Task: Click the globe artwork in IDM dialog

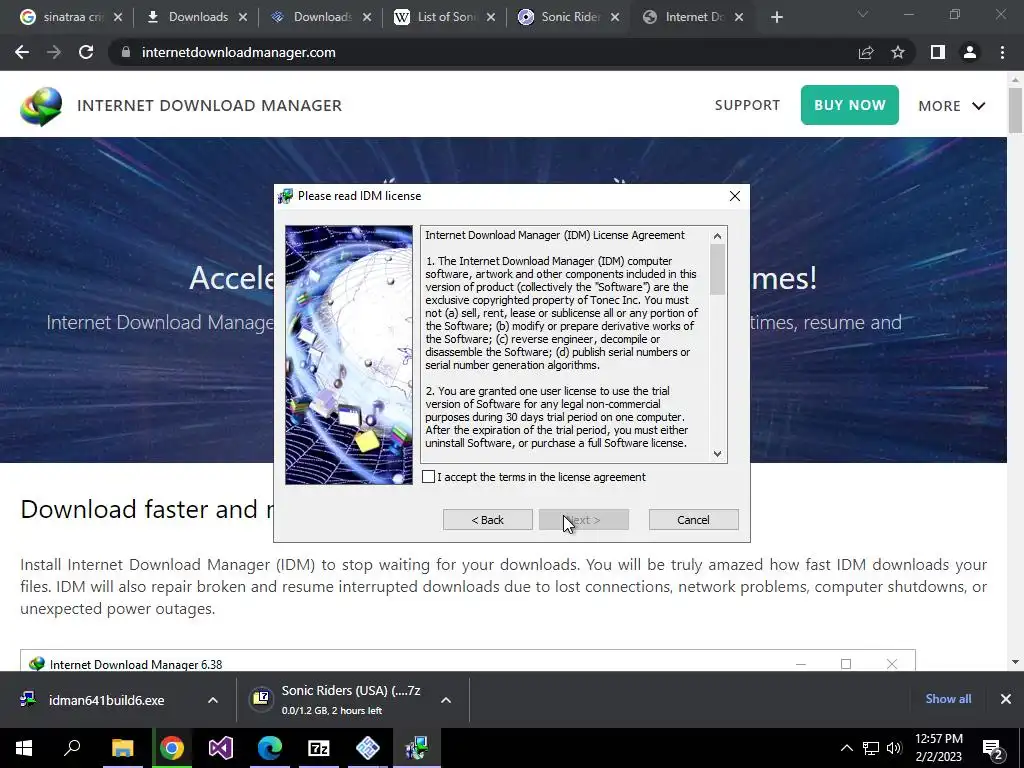Action: pyautogui.click(x=349, y=355)
